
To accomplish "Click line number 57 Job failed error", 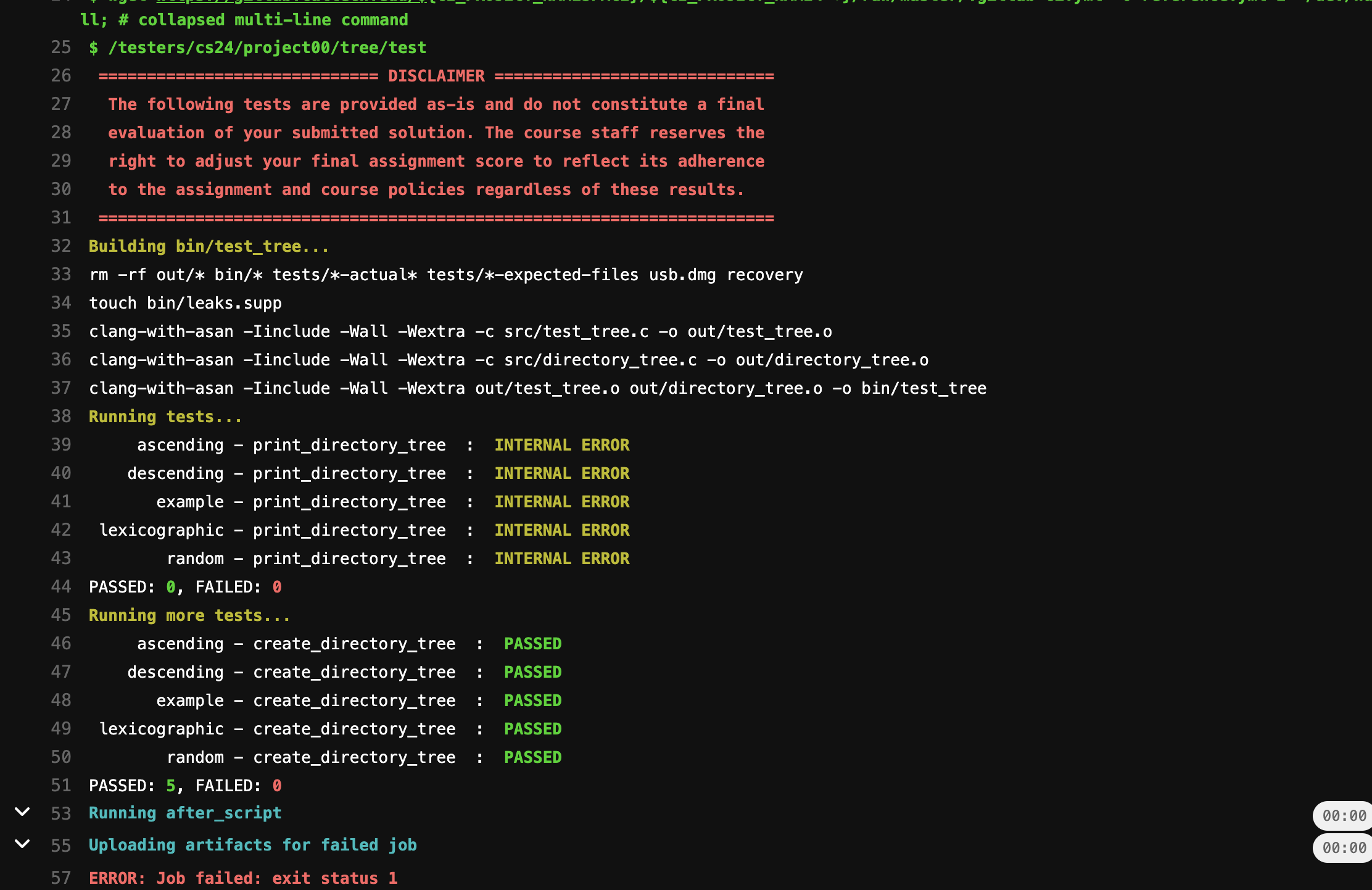I will coord(61,878).
